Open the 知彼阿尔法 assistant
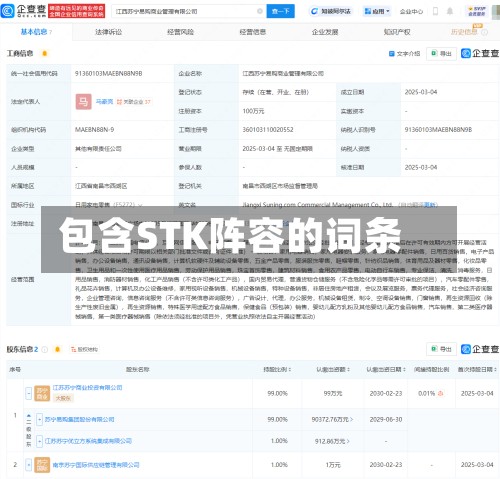The image size is (500, 479). (x=331, y=11)
